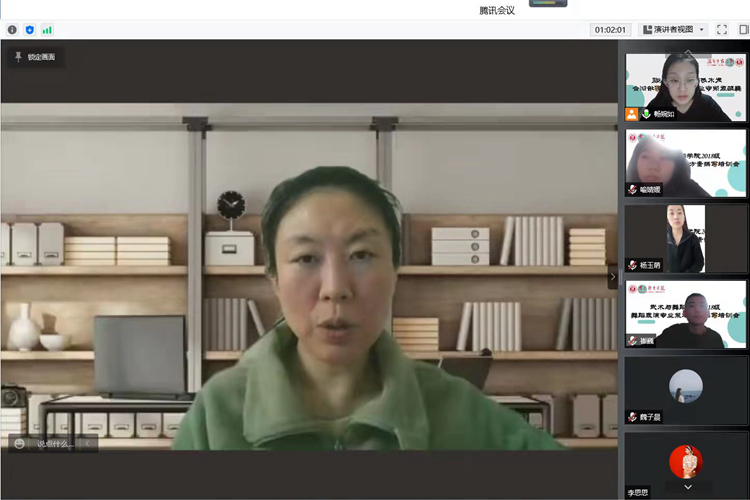The image size is (750, 500).
Task: Click muted mic icon on 杨玉萌 tile
Action: pyautogui.click(x=632, y=265)
